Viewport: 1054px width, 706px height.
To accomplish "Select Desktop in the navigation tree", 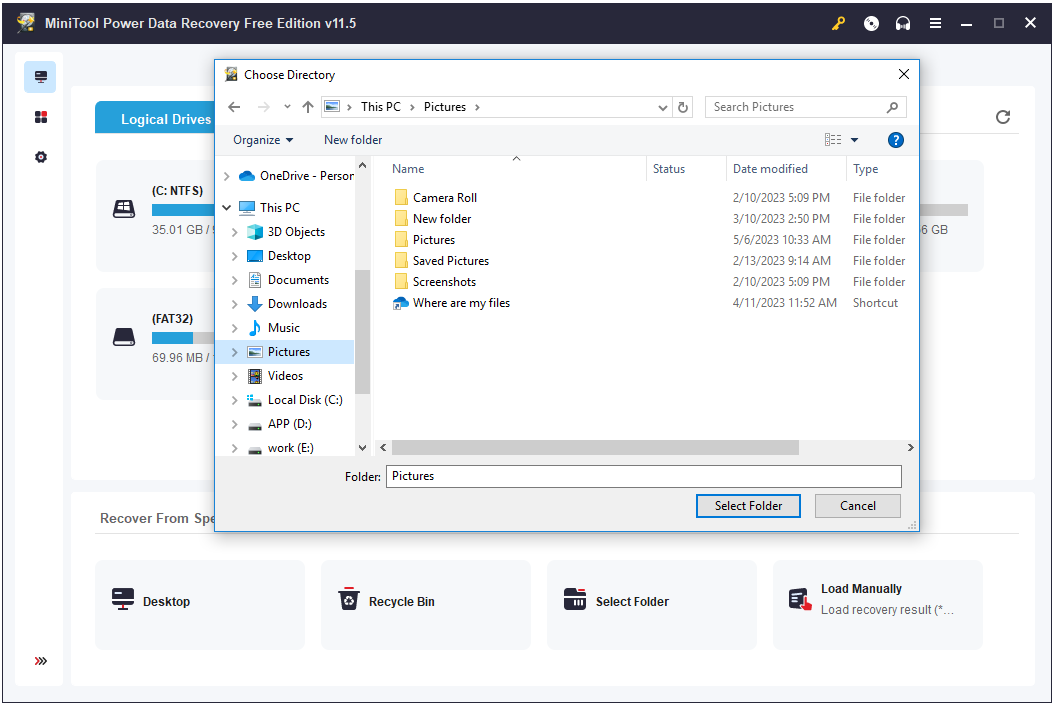I will click(289, 256).
